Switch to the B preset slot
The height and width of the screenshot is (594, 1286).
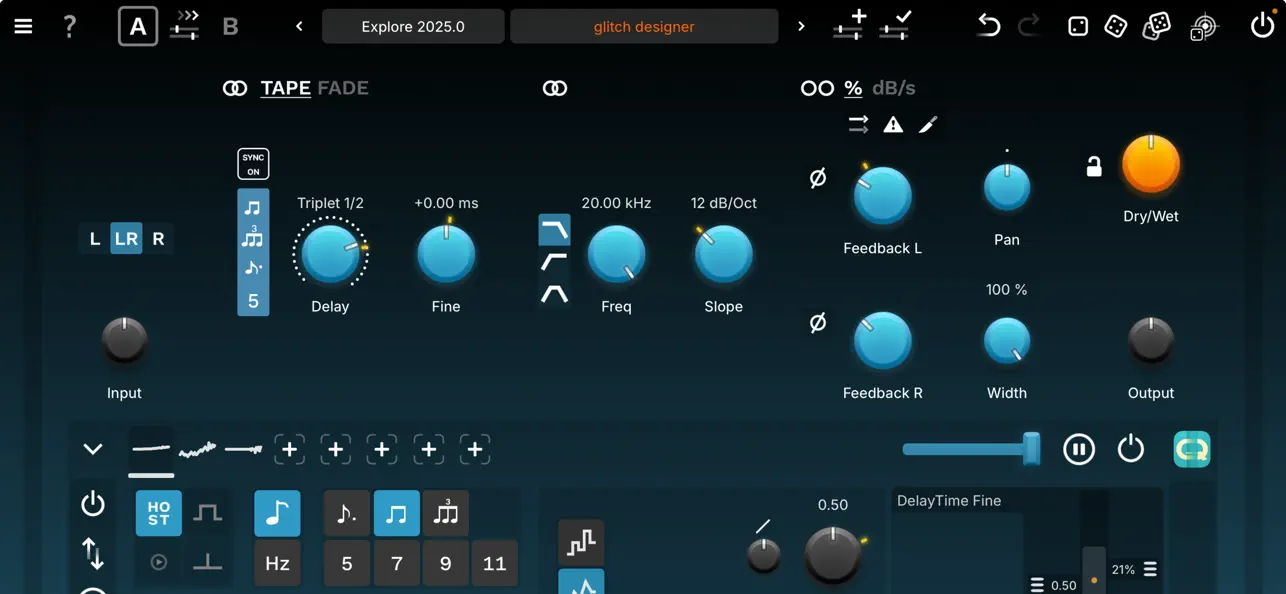tap(230, 27)
